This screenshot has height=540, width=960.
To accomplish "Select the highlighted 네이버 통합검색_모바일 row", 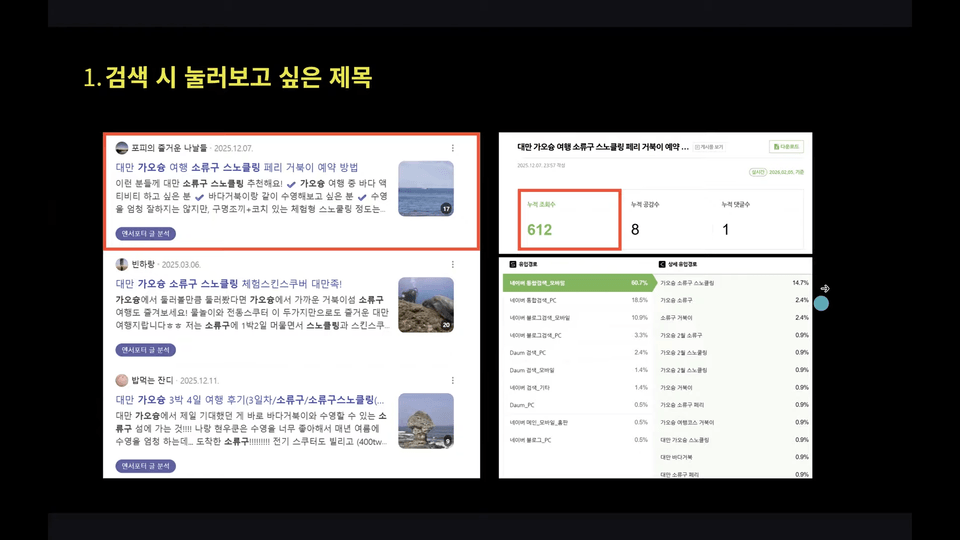I will pyautogui.click(x=579, y=283).
